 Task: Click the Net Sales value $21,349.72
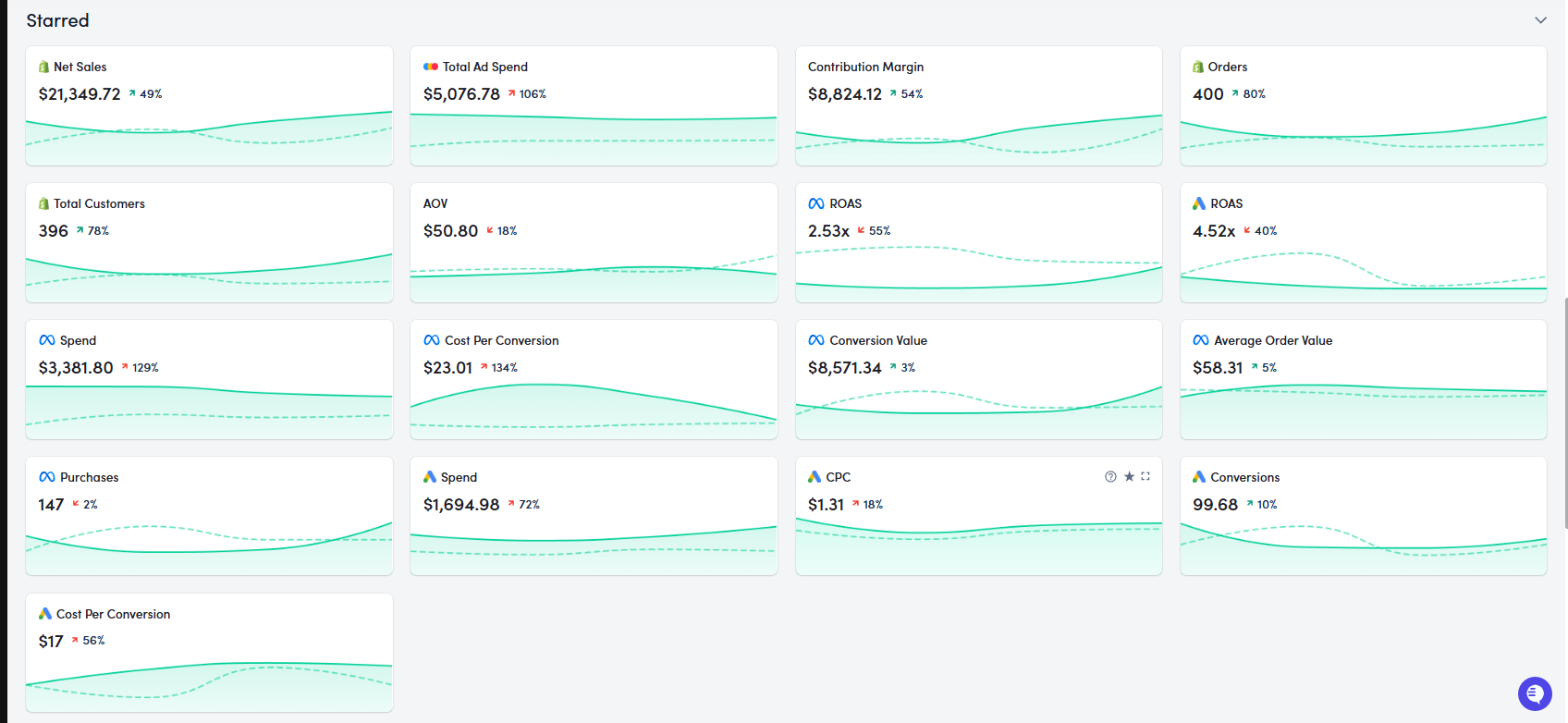80,94
